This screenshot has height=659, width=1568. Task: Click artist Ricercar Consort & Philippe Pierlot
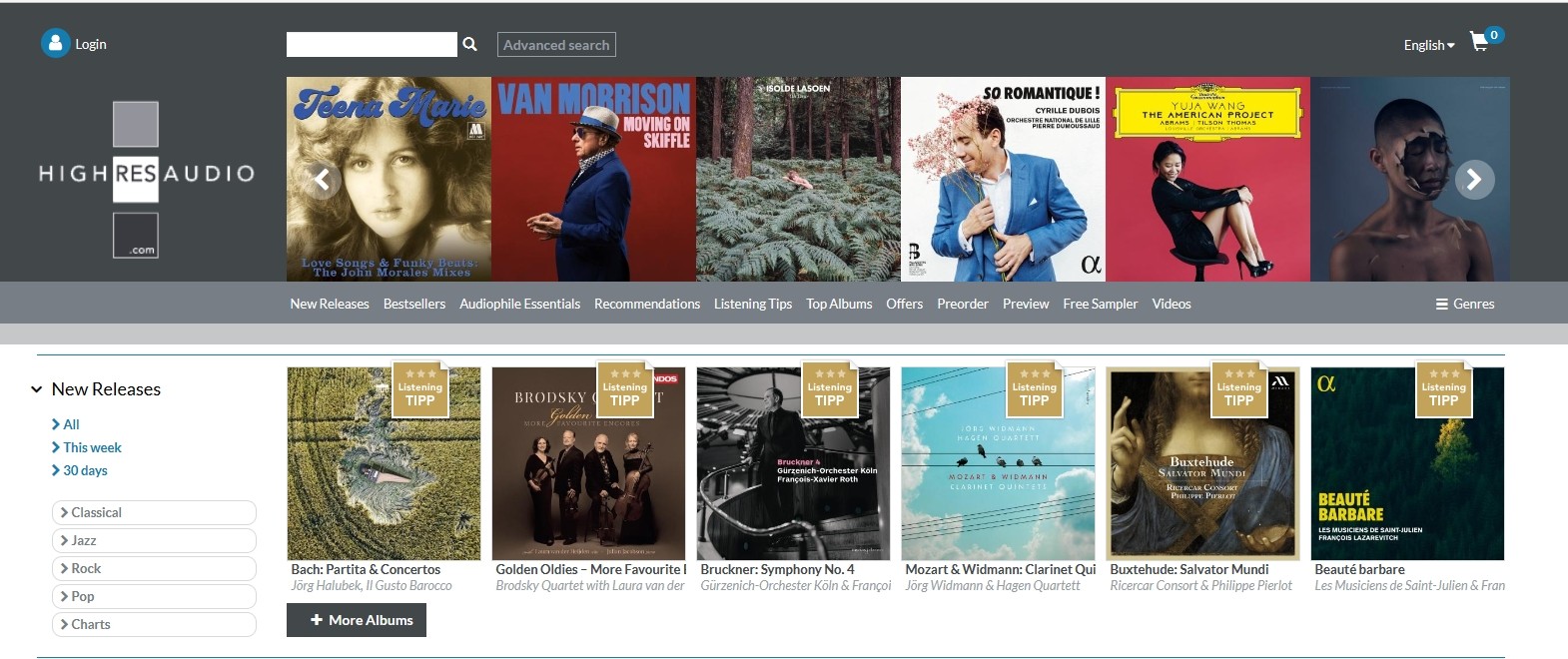(1200, 586)
